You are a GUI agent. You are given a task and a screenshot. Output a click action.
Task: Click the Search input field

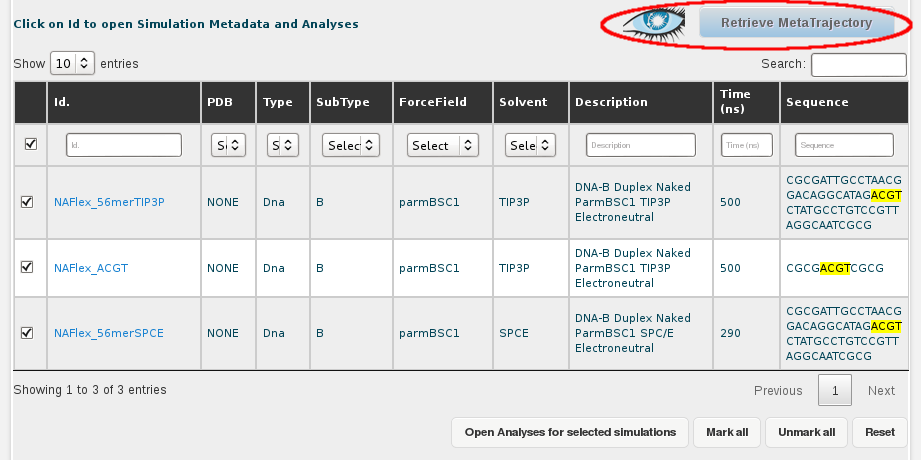(859, 65)
